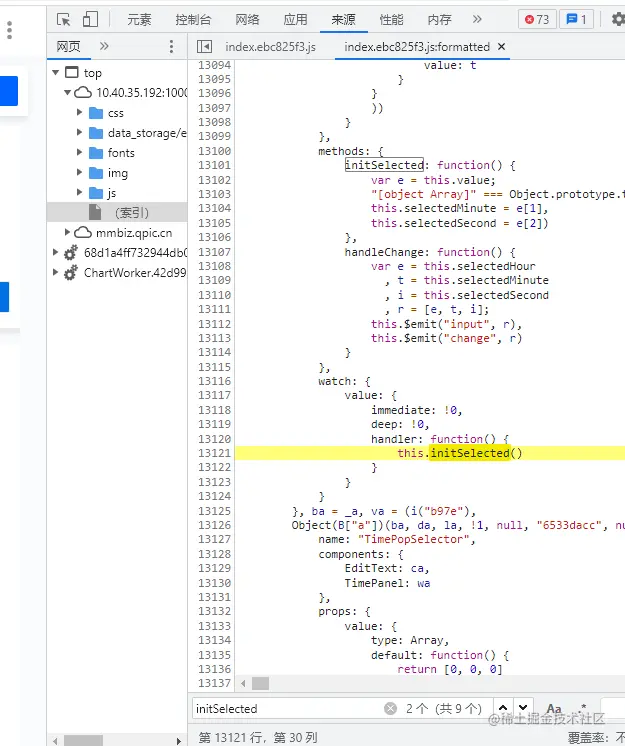625x746 pixels.
Task: Go to next search match arrow
Action: (523, 708)
